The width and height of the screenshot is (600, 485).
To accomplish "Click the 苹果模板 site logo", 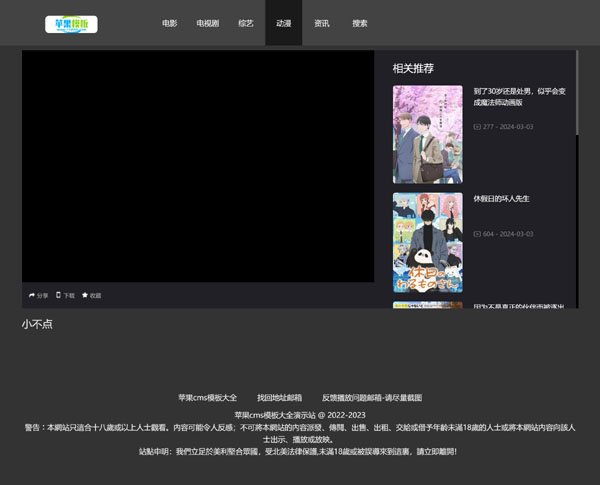I will [x=71, y=23].
